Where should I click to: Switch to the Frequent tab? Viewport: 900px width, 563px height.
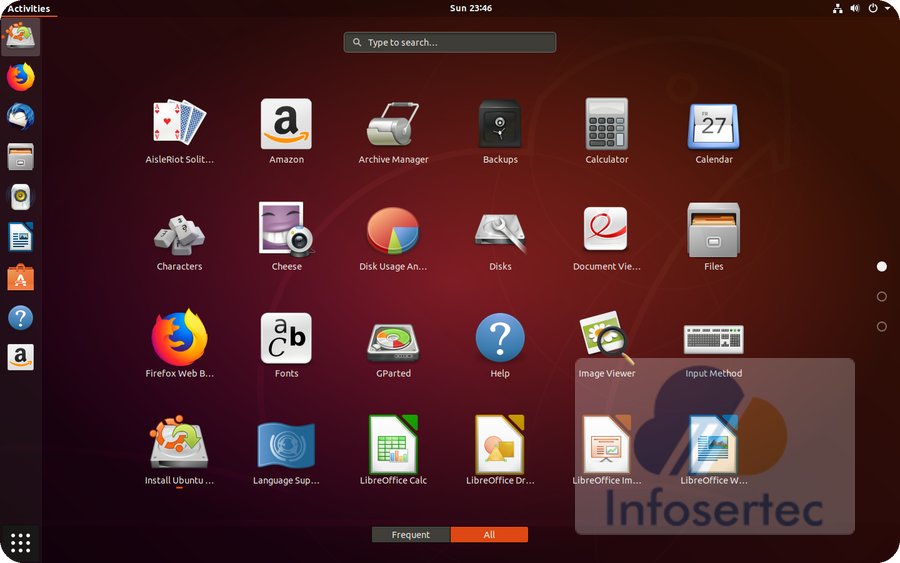411,535
